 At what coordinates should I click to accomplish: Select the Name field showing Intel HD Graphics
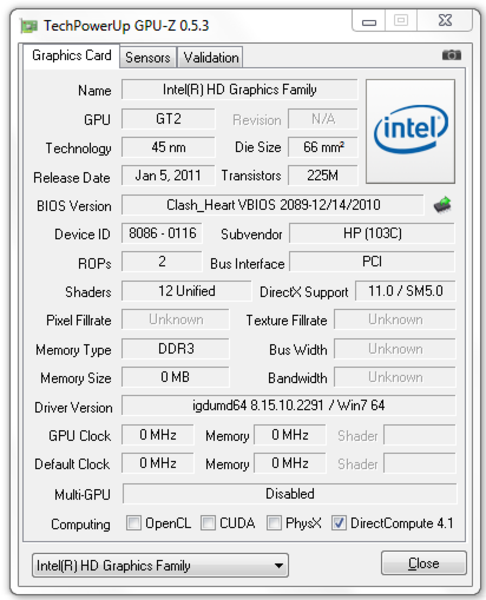coord(240,90)
